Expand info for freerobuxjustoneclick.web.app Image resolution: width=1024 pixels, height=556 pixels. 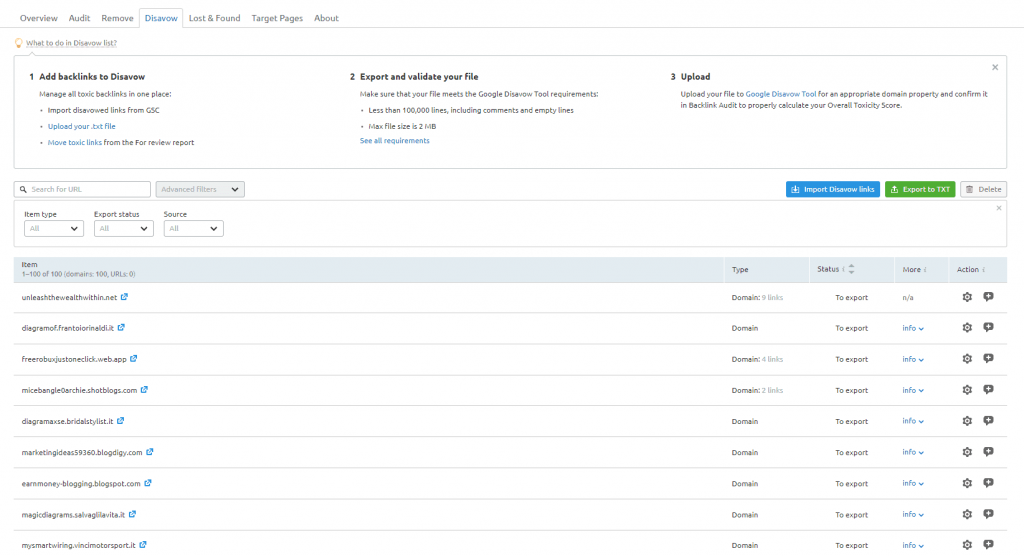(913, 359)
